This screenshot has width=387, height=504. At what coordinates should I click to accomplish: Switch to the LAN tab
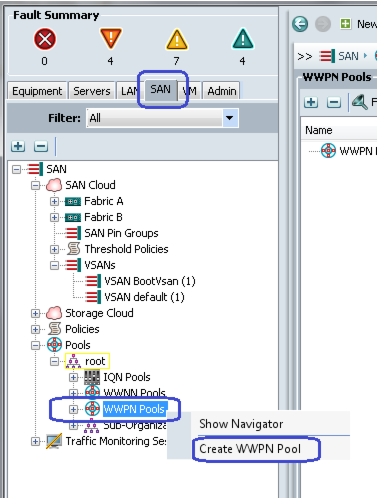click(x=129, y=91)
